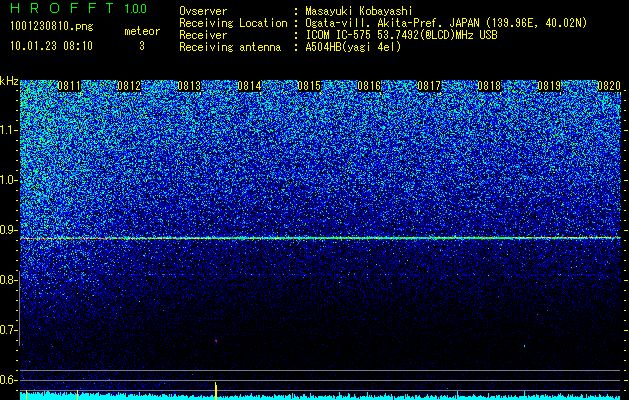Click observer name Masayuki Kobayashi
Image resolution: width=629 pixels, height=400 pixels.
pos(359,11)
